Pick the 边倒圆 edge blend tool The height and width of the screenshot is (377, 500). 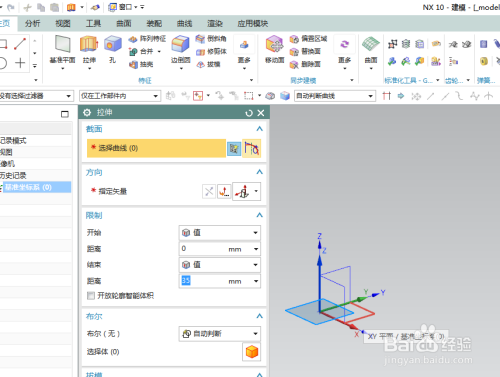pyautogui.click(x=180, y=44)
